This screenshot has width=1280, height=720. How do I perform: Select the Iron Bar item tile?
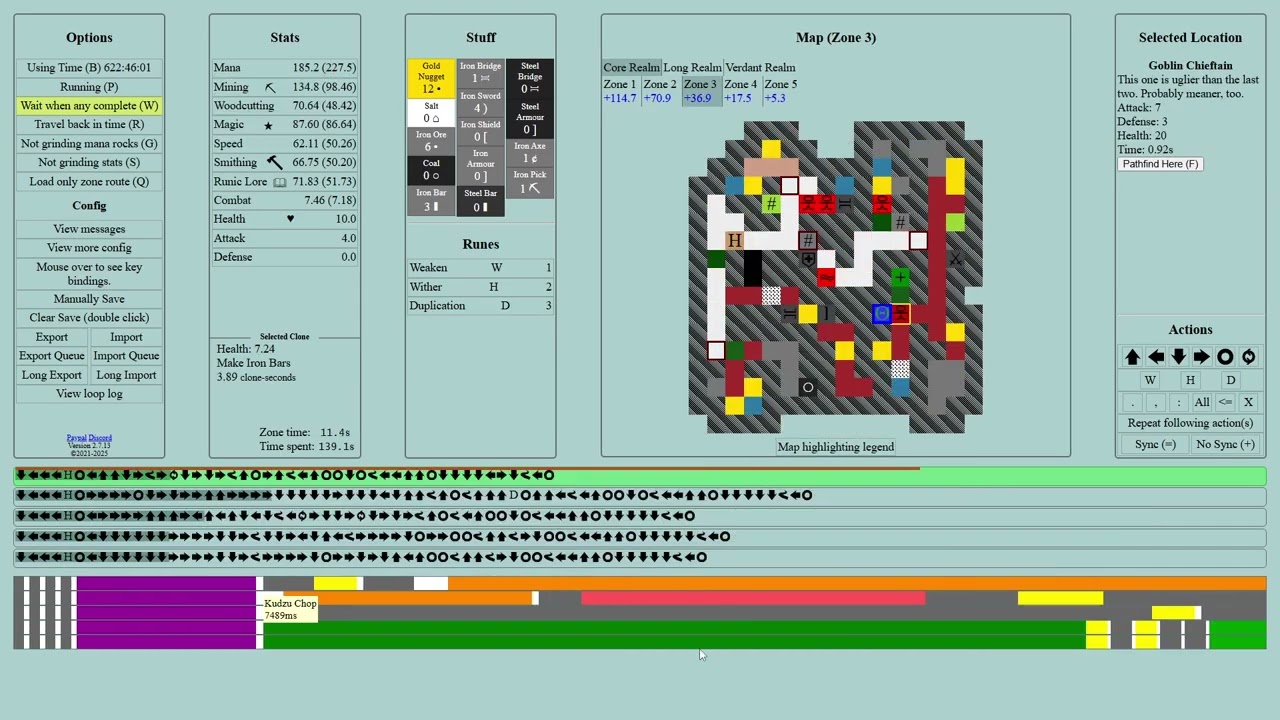click(431, 200)
